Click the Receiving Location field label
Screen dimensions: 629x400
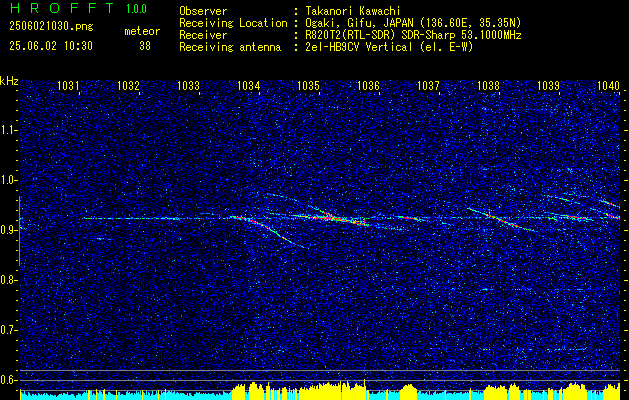coord(233,23)
